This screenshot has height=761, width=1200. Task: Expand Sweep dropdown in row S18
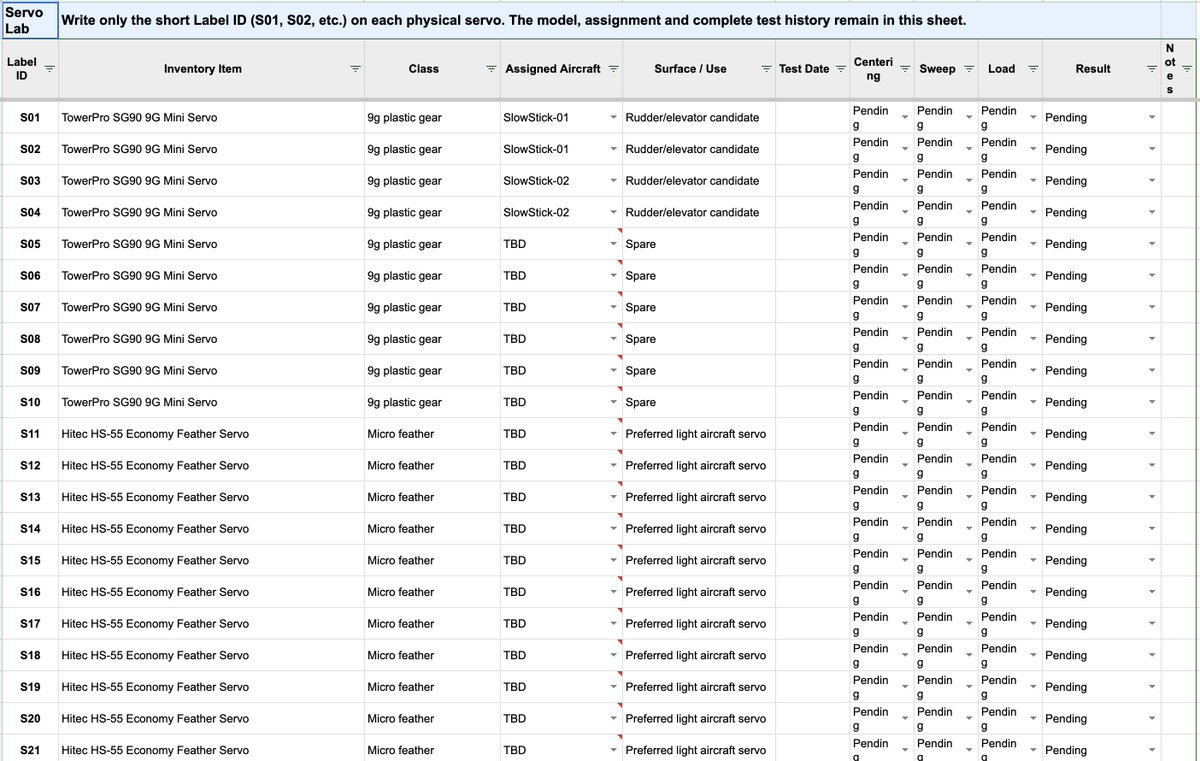pos(968,656)
